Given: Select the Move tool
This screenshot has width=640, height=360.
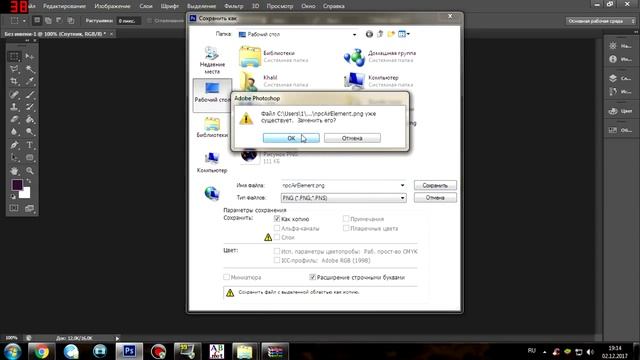Looking at the screenshot, I should pyautogui.click(x=30, y=56).
